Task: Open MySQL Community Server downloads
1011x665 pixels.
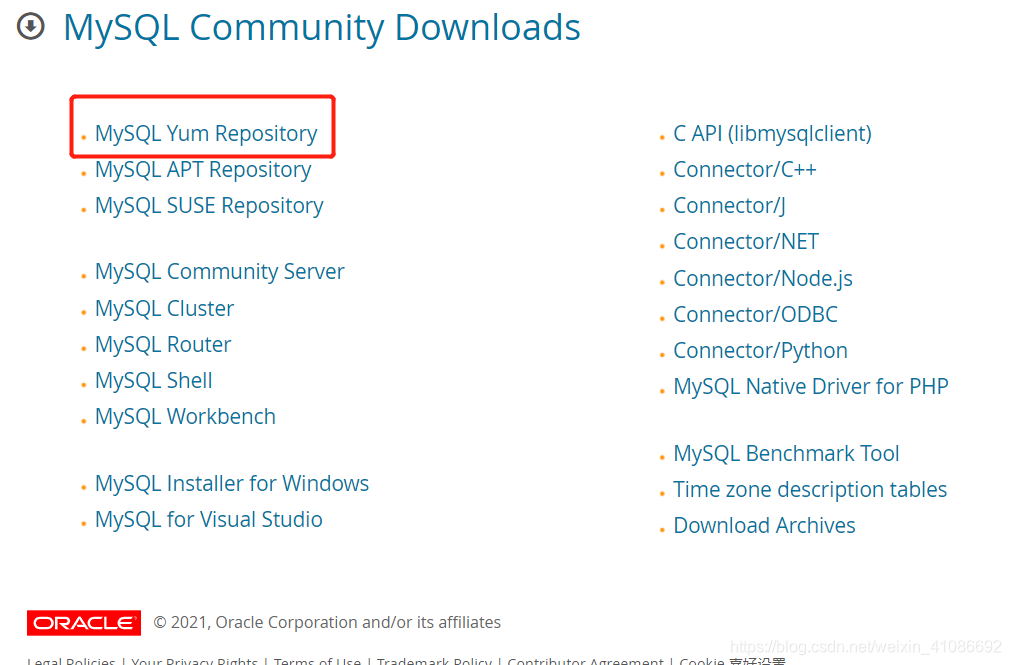Action: tap(219, 272)
